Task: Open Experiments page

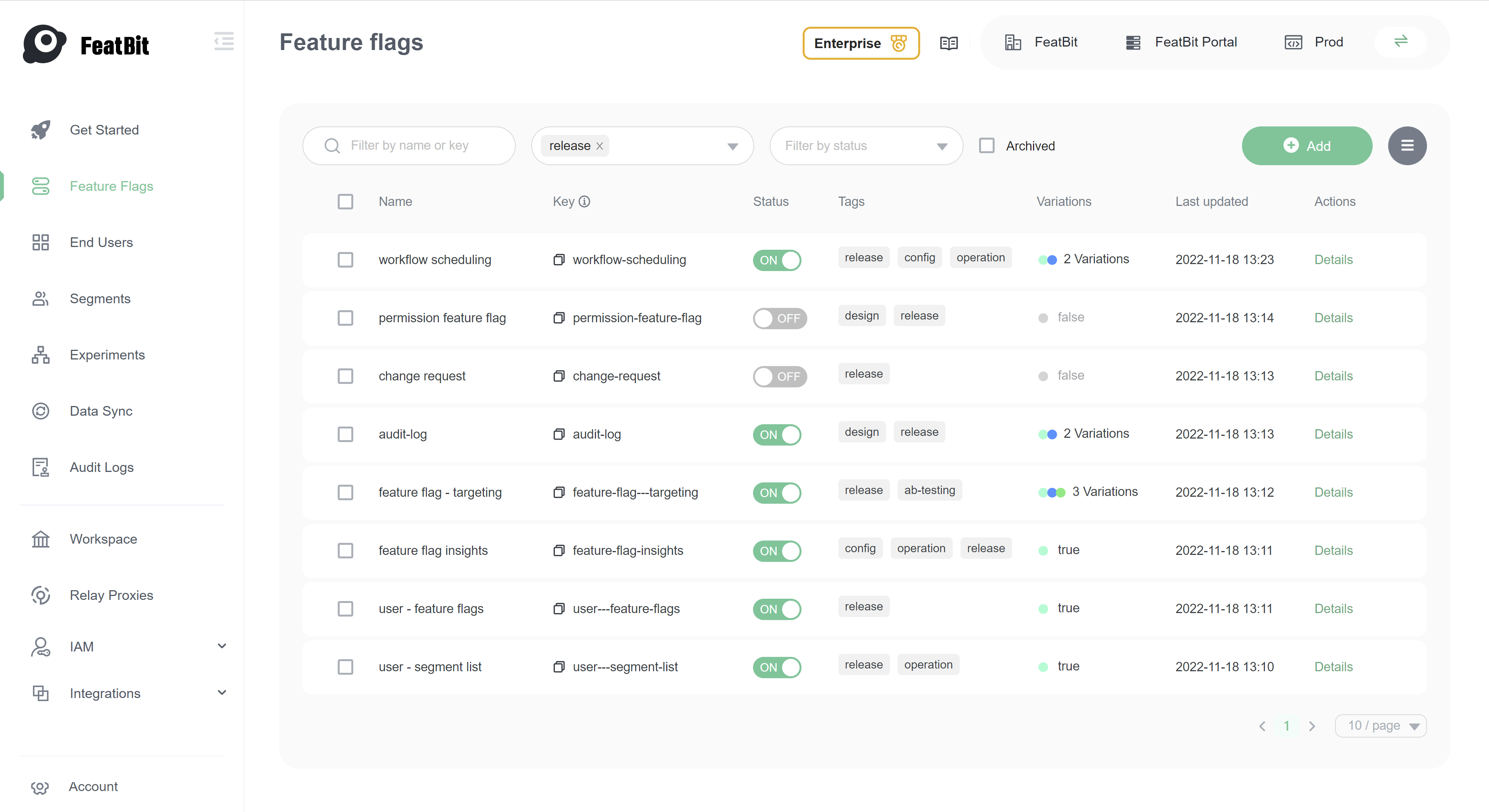Action: tap(107, 355)
